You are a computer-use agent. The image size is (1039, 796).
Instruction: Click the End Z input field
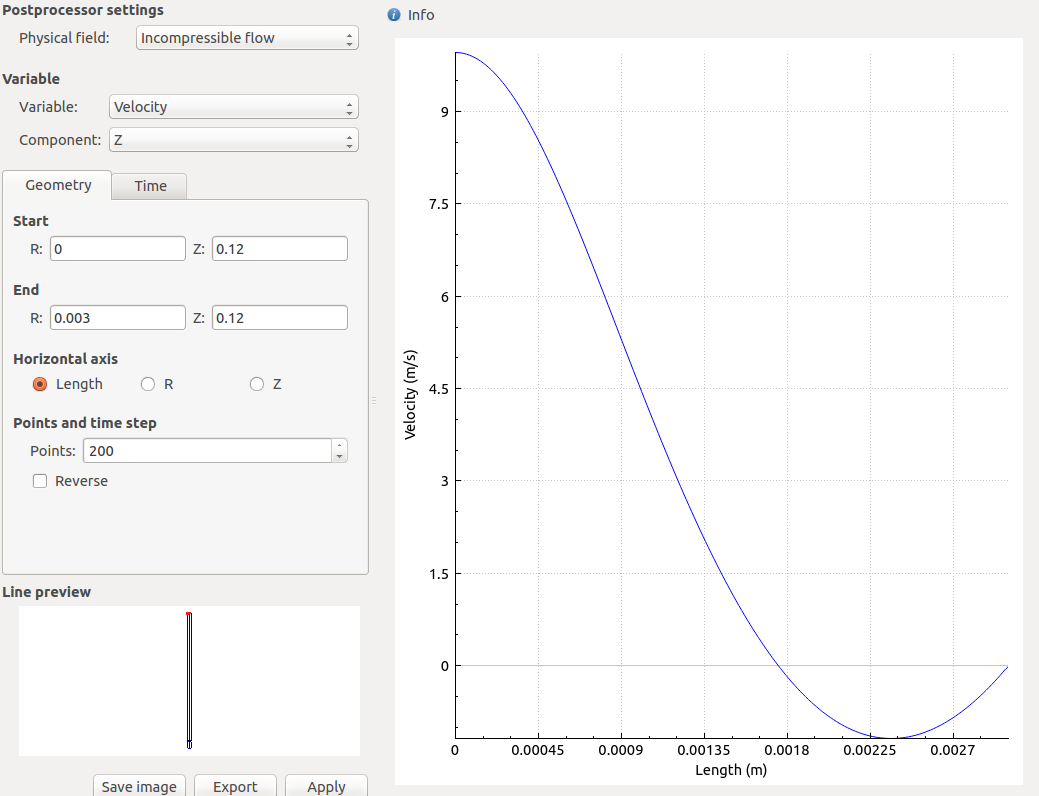[279, 318]
